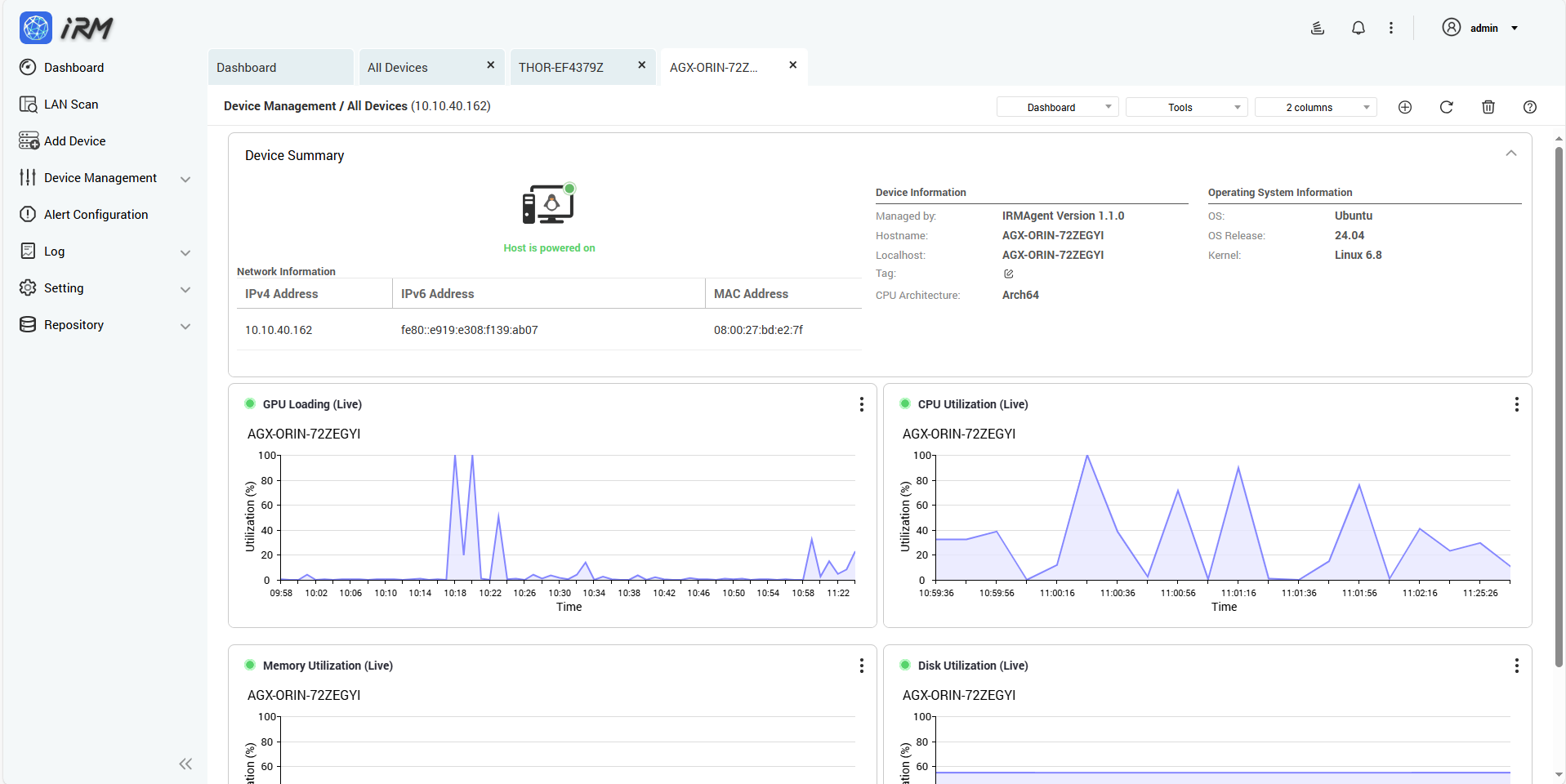Open the 2 columns layout dropdown
This screenshot has height=784, width=1566.
pyautogui.click(x=1315, y=107)
